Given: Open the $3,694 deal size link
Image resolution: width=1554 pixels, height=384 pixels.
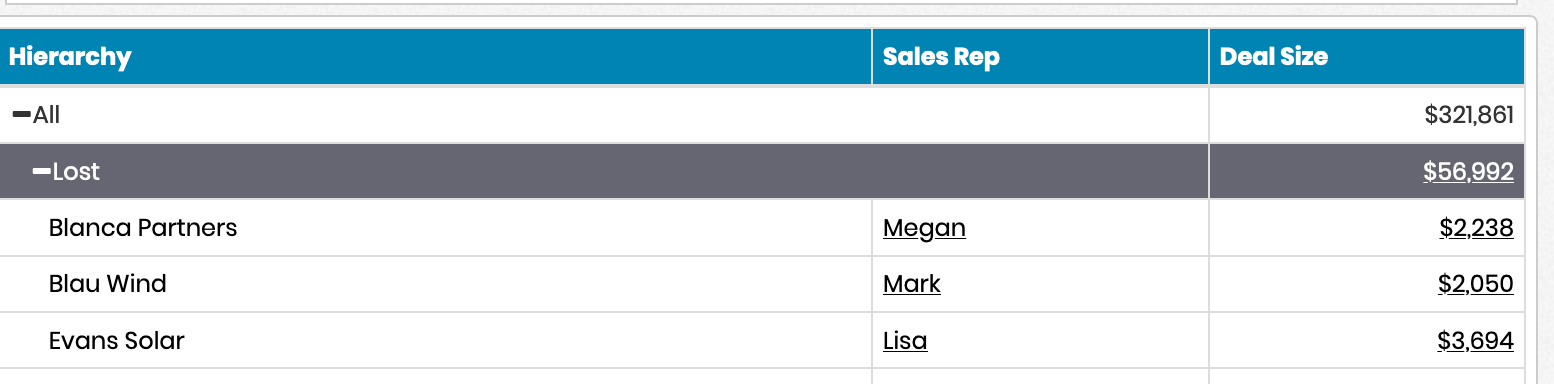Looking at the screenshot, I should click(1475, 340).
